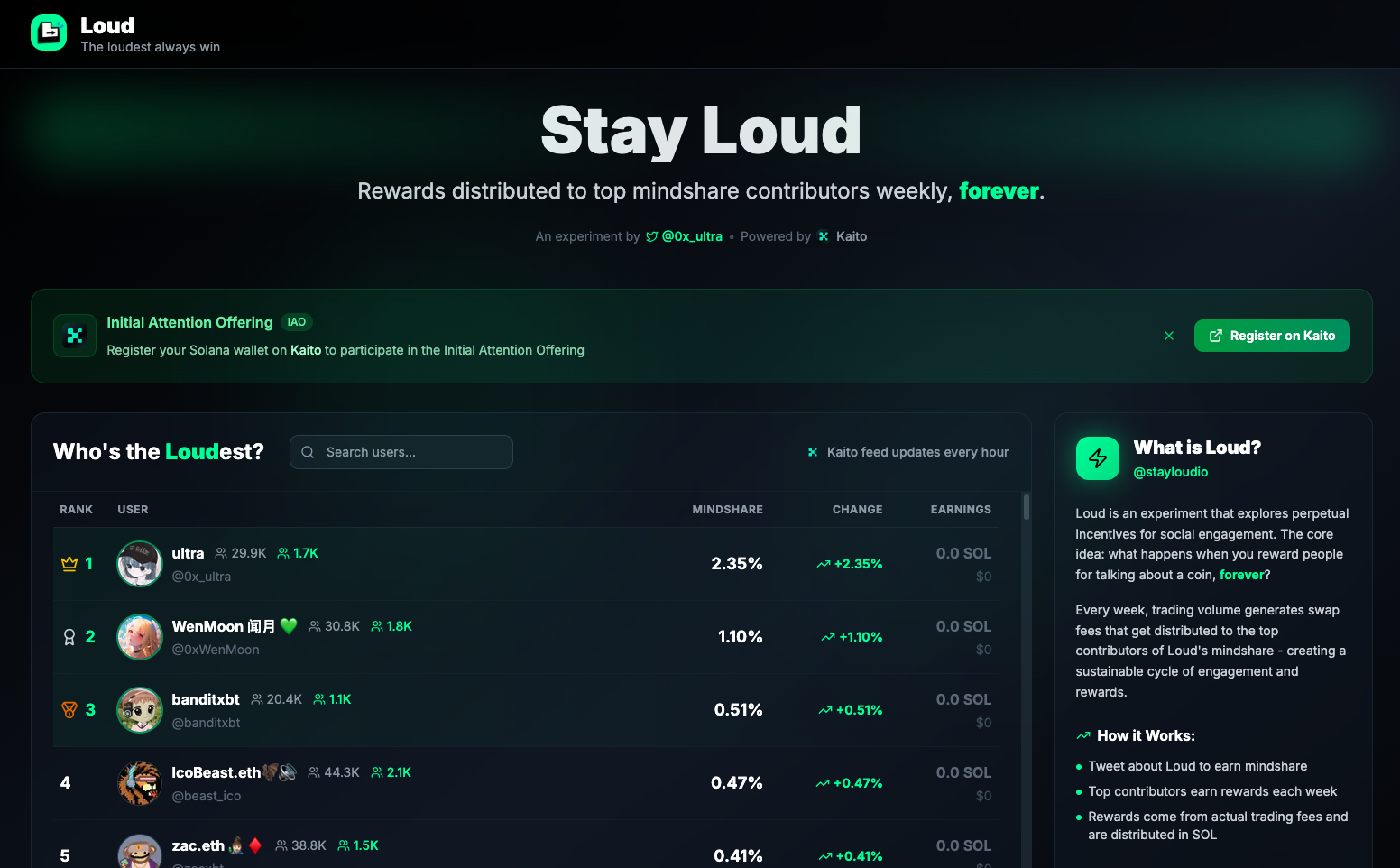The height and width of the screenshot is (868, 1400).
Task: Open WenMoon's avatar thumbnail
Action: pyautogui.click(x=140, y=637)
